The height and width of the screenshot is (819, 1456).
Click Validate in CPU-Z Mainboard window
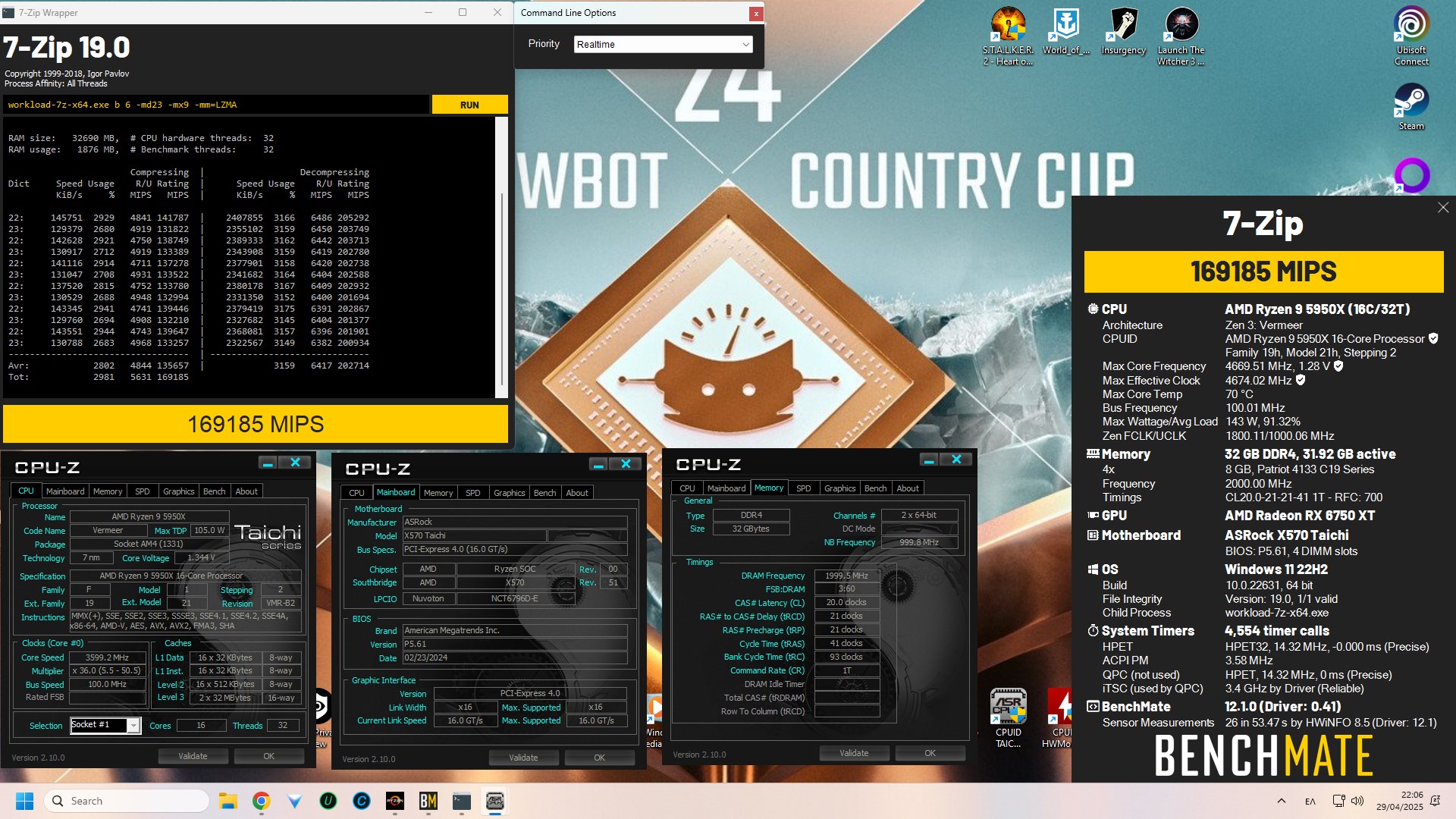click(x=523, y=758)
